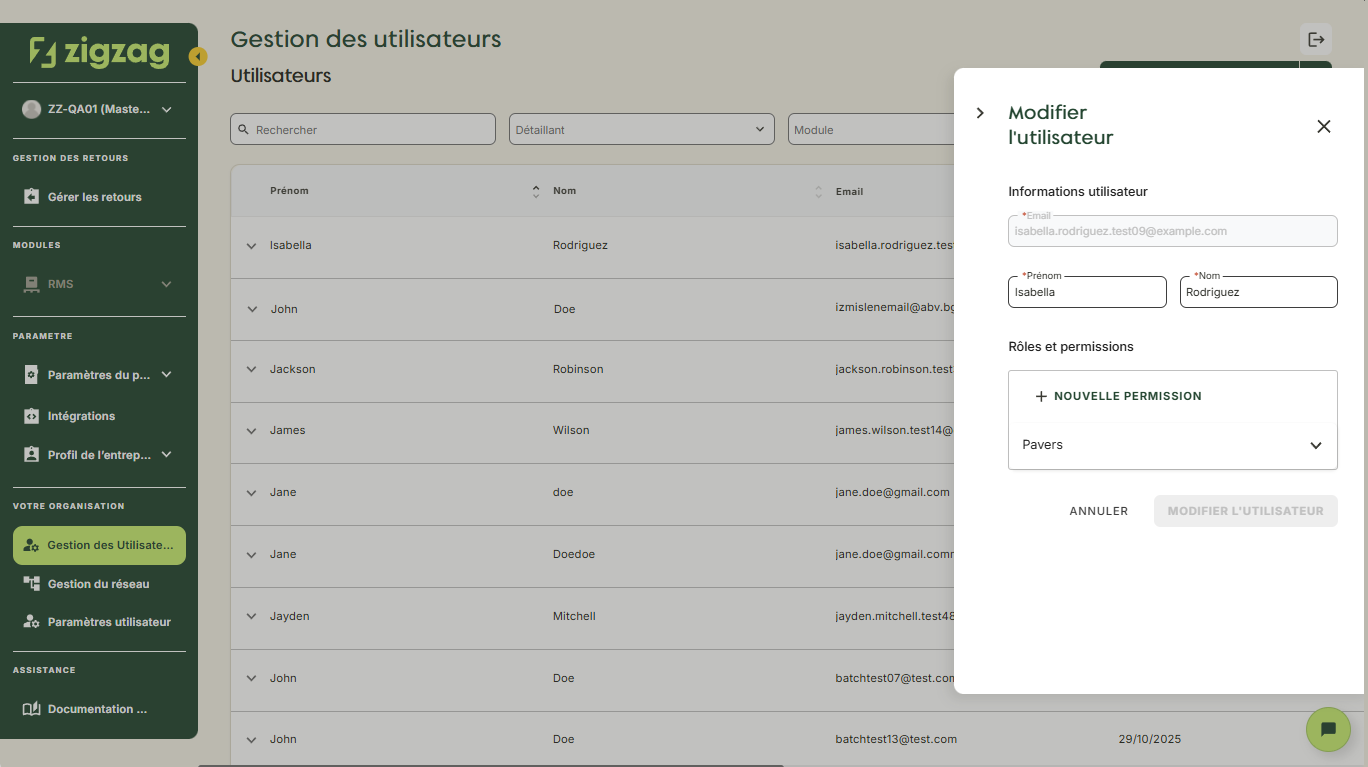Click the Paramètres utilisateur icon

point(31,622)
